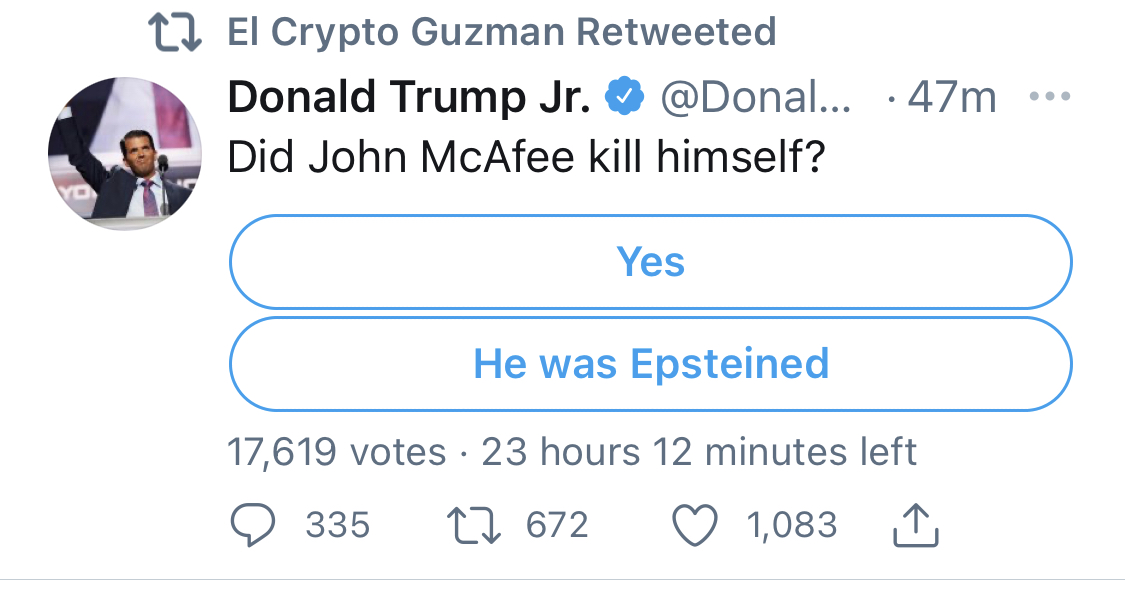Viewport: 1125px width, 596px height.
Task: Click the 17,619 votes count
Action: click(337, 452)
